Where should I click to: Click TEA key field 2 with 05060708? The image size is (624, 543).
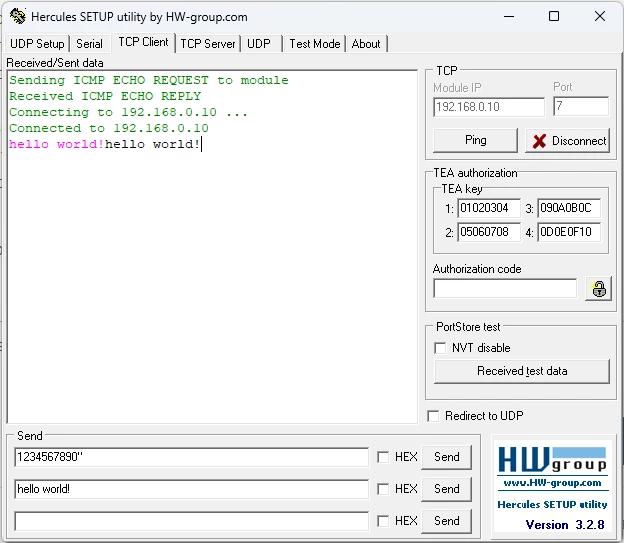(x=489, y=232)
